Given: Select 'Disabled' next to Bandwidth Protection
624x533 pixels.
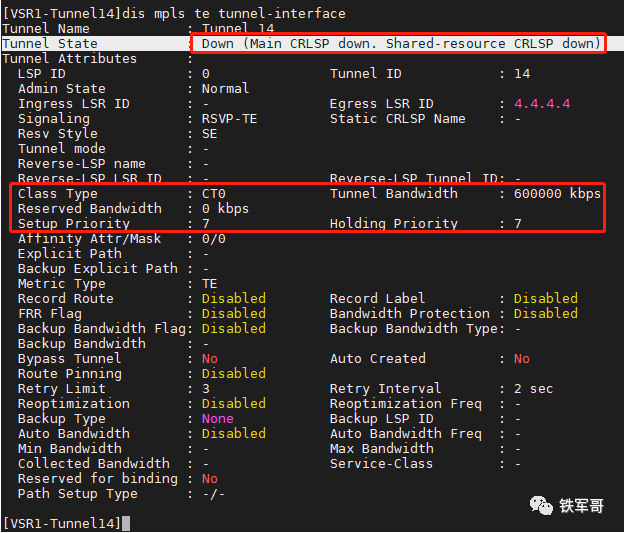Looking at the screenshot, I should [546, 314].
